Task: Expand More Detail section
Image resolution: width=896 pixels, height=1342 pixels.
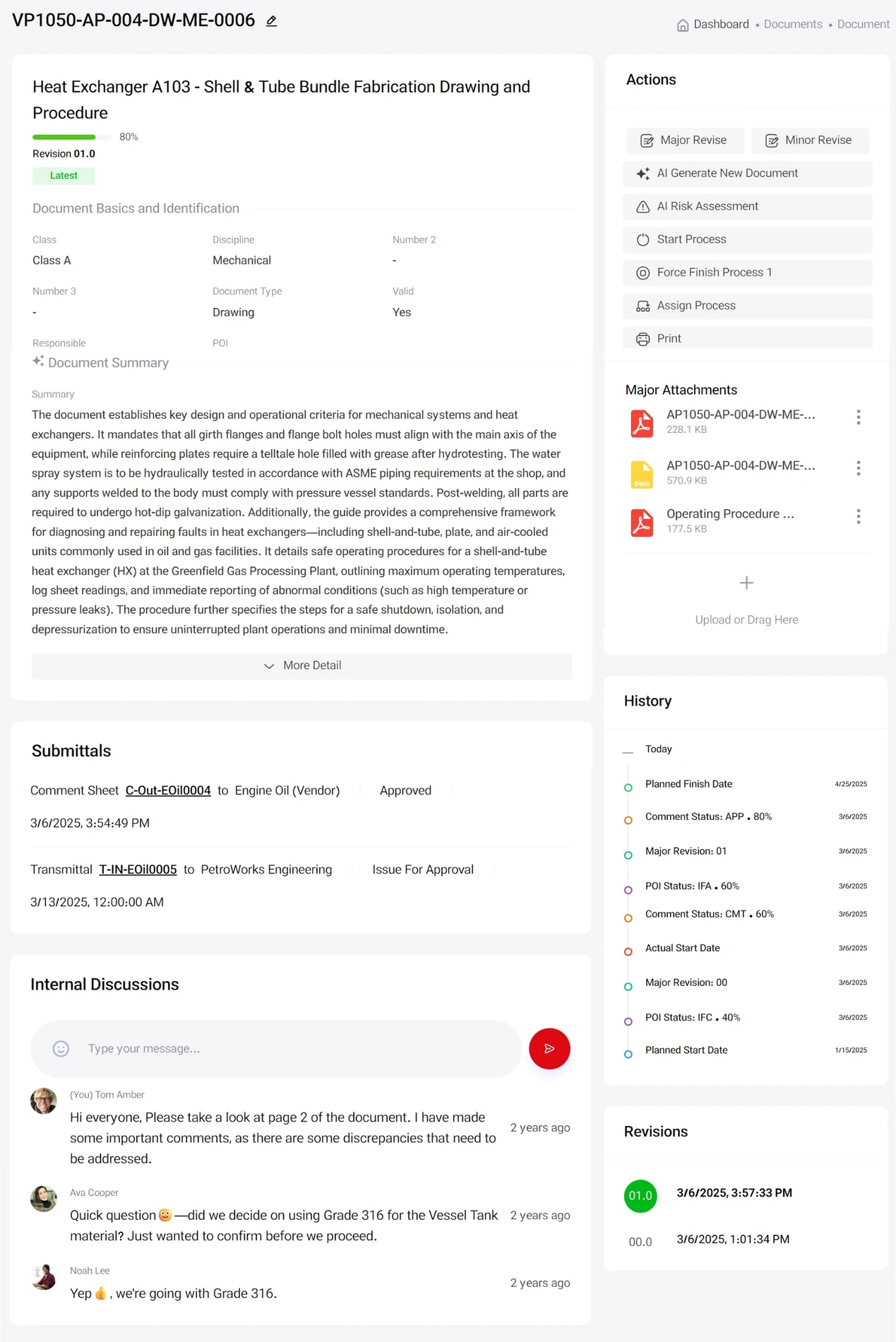Action: coord(301,666)
